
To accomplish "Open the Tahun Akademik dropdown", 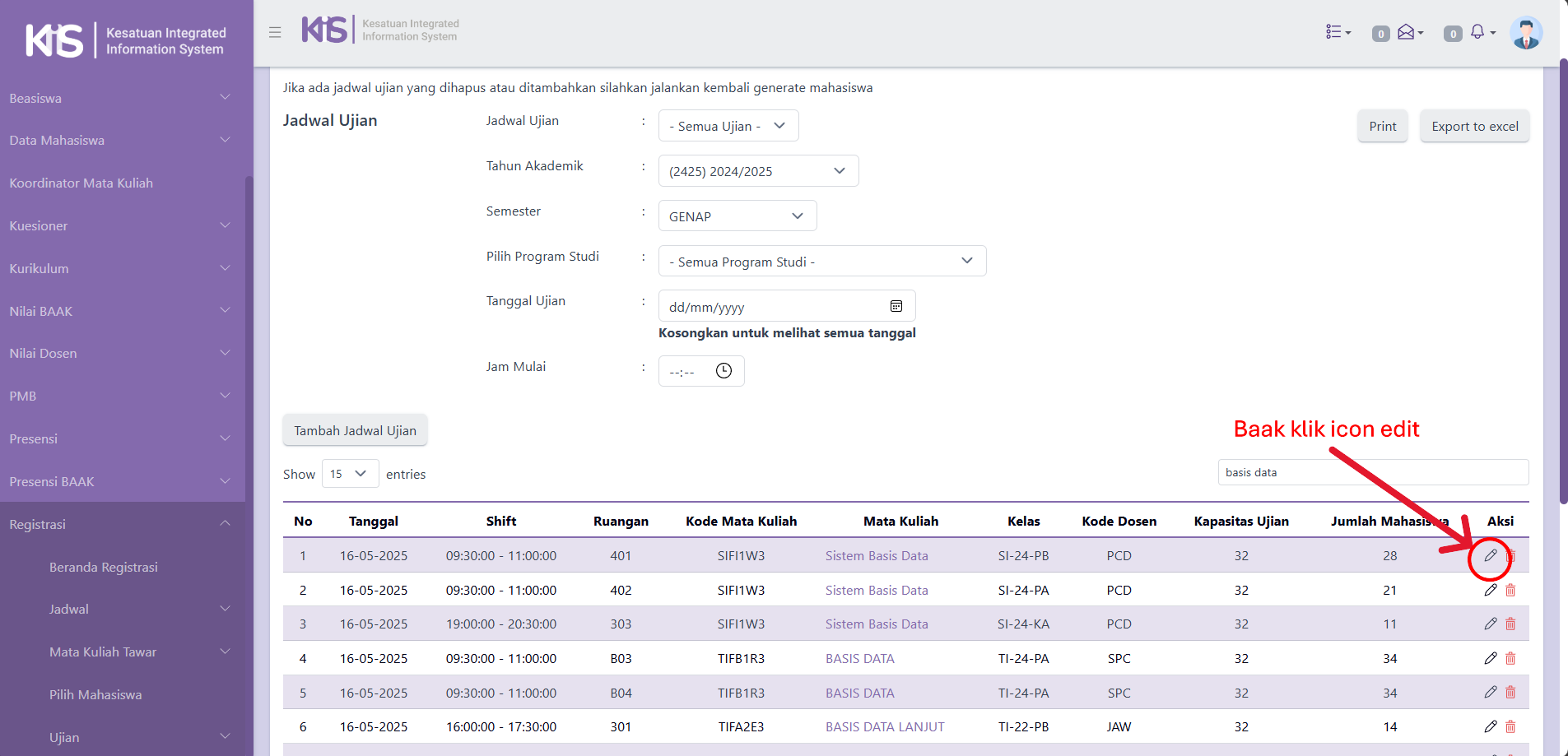I will click(757, 171).
